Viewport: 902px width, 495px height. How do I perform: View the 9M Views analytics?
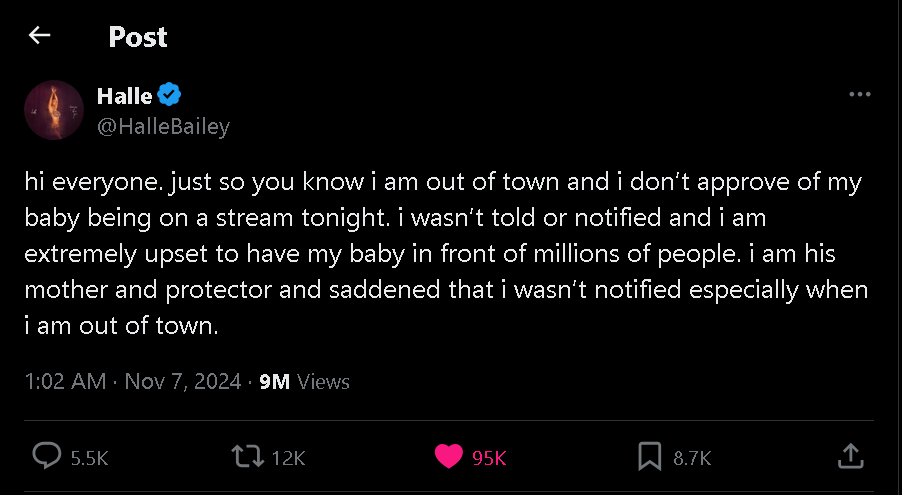(304, 381)
